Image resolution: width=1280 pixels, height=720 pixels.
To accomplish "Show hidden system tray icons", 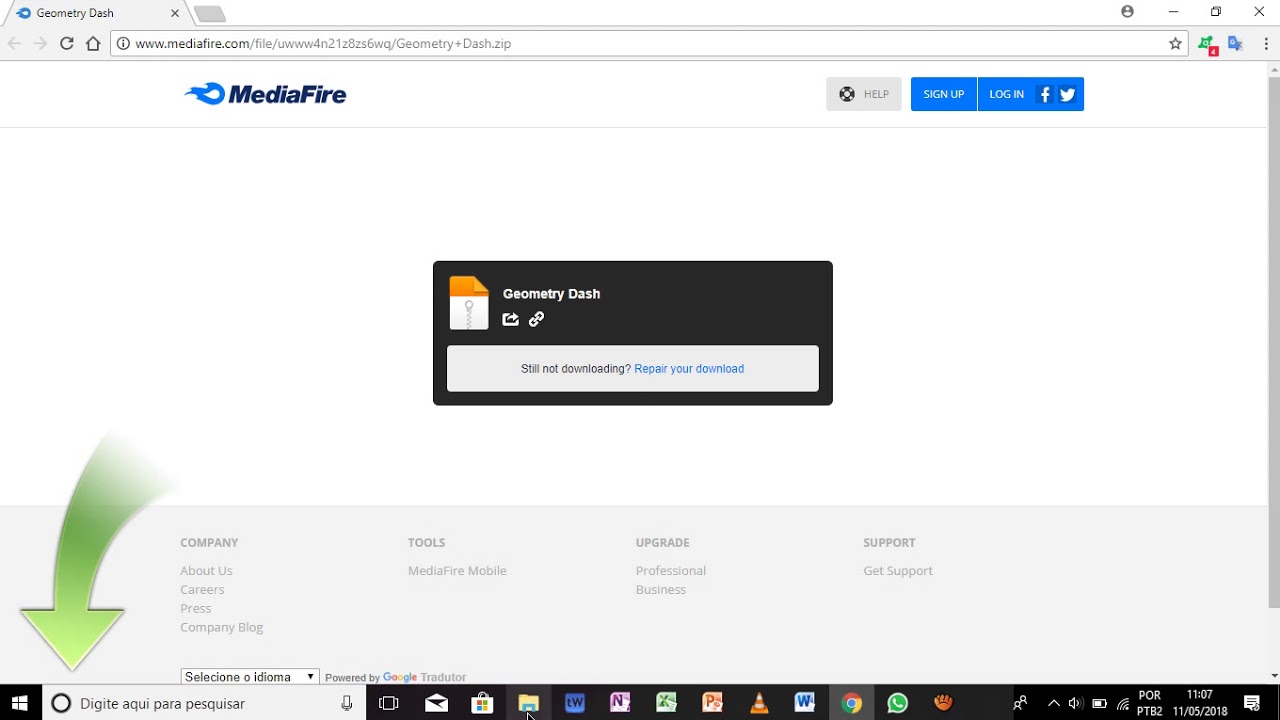I will (1053, 703).
